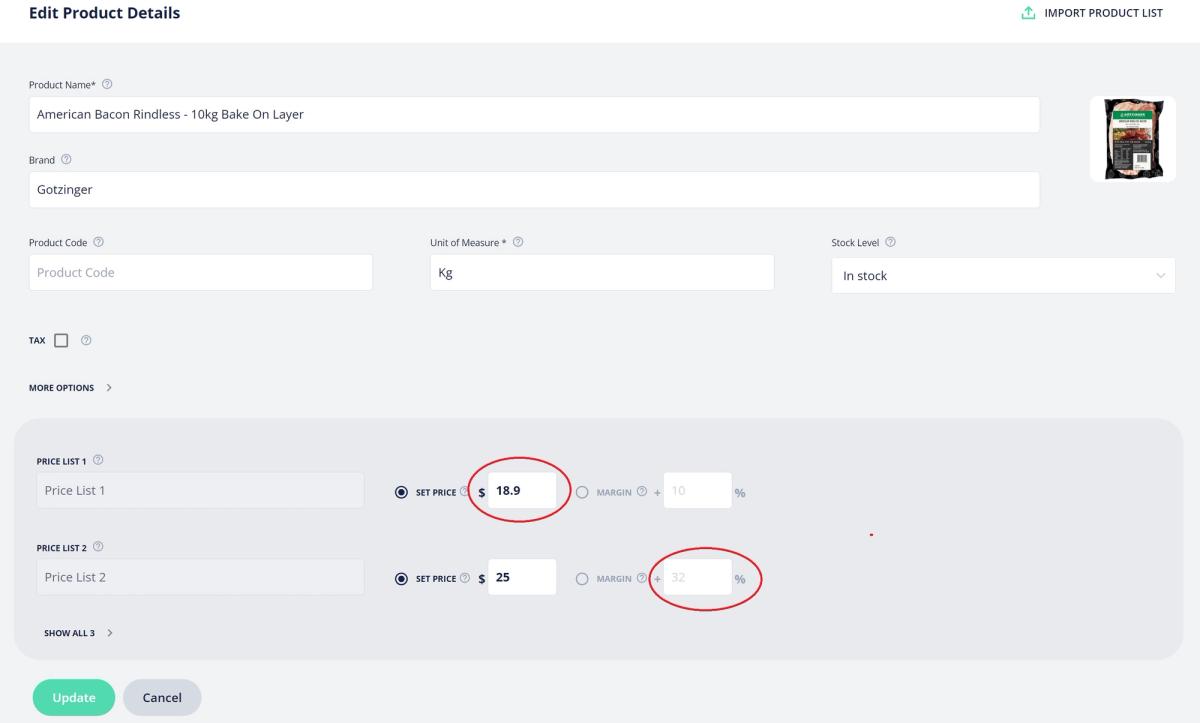Click Price List 1 margin percent field
1200x723 pixels.
point(698,491)
